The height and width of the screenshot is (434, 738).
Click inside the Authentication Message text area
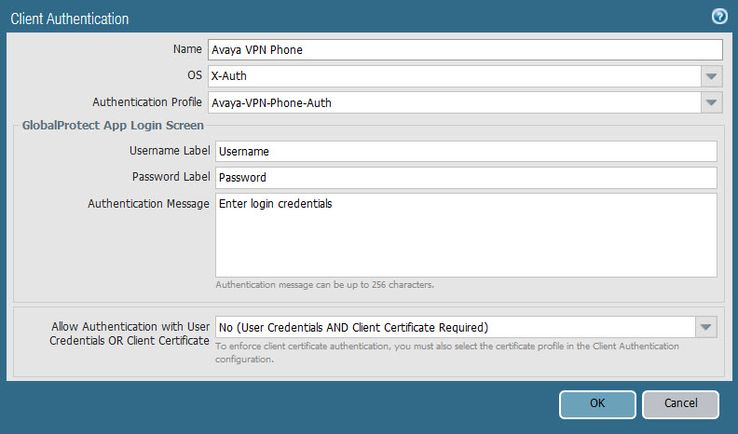tap(466, 235)
